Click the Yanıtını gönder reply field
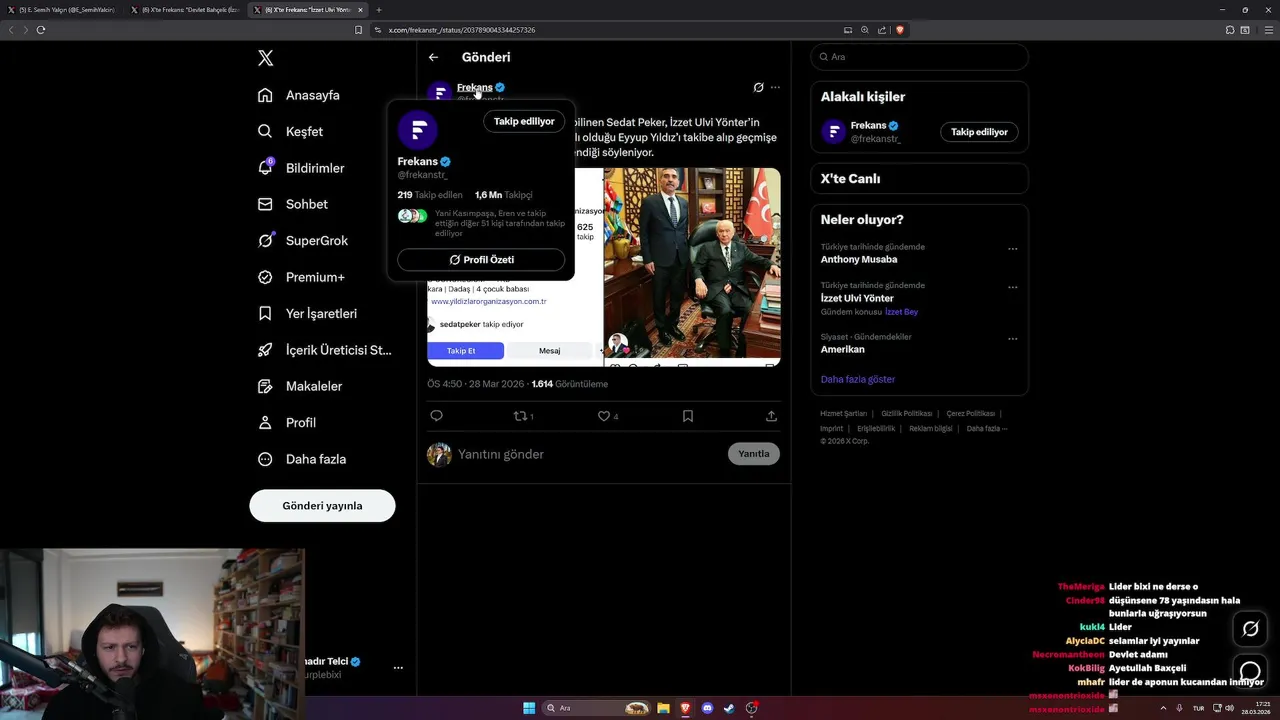 tap(590, 454)
